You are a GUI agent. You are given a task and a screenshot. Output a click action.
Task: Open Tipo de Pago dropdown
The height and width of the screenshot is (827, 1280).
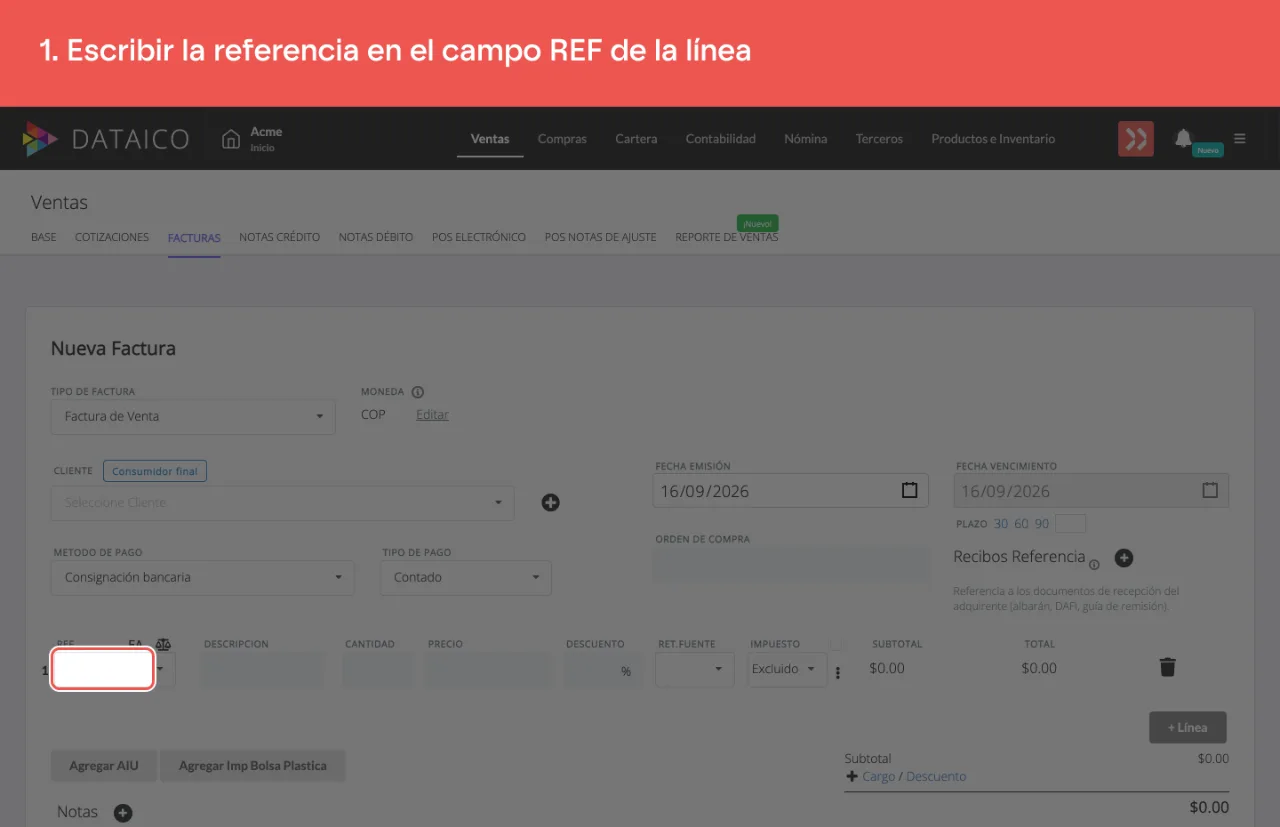[x=466, y=577]
